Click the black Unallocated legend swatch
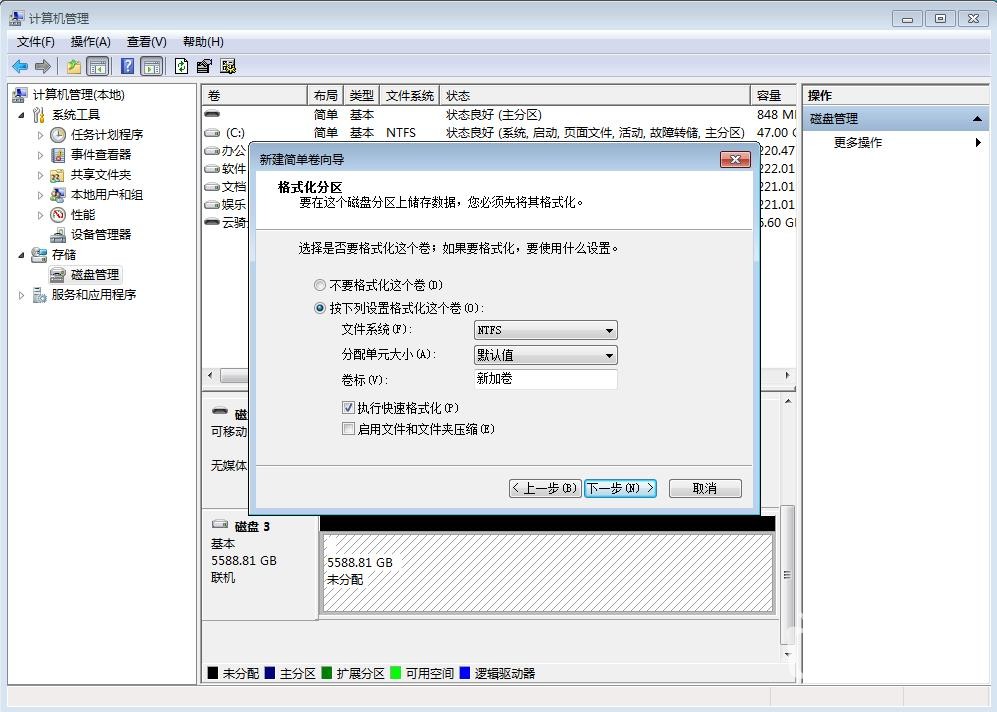997x712 pixels. tap(213, 673)
